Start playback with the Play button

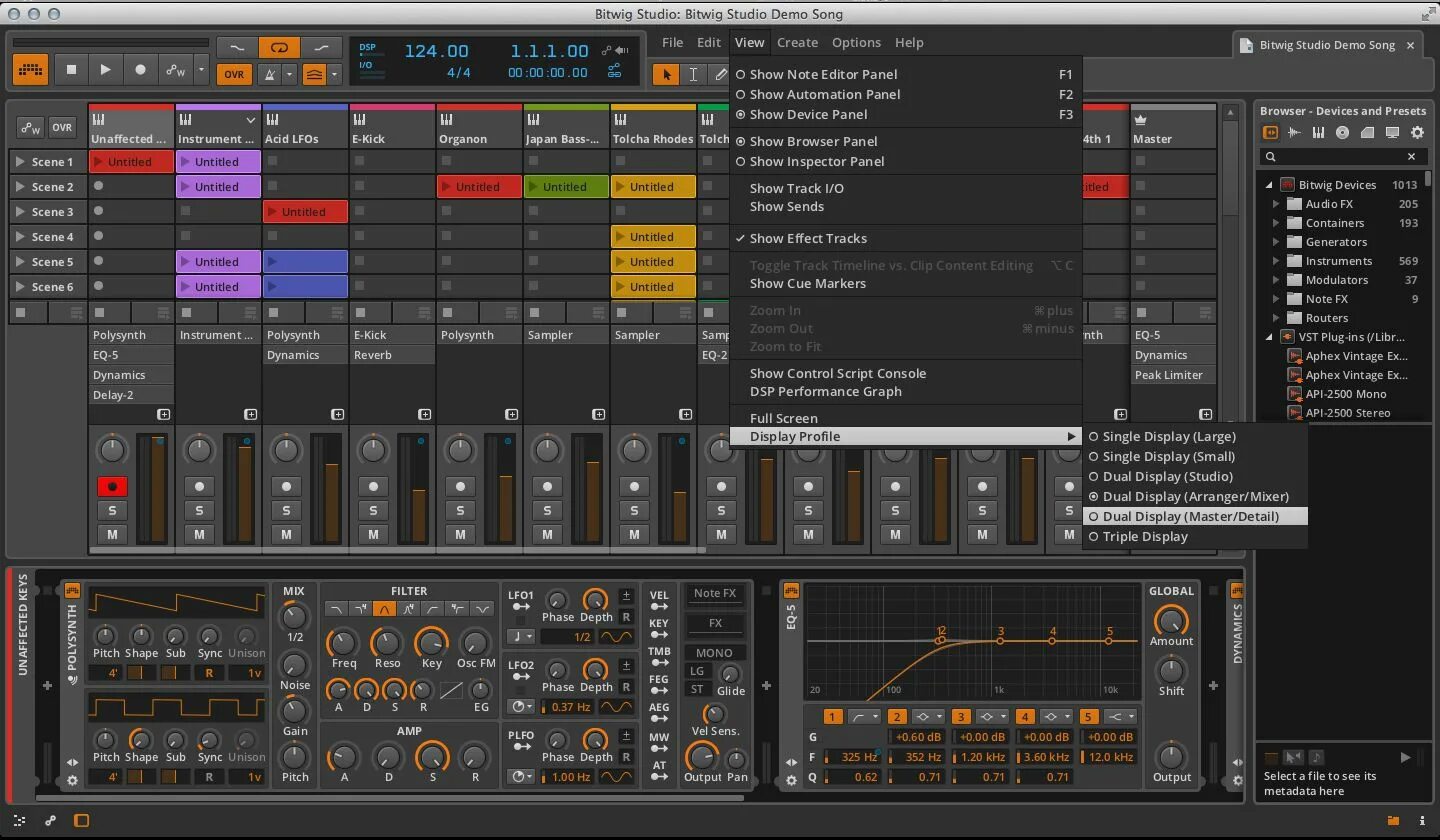click(x=105, y=70)
